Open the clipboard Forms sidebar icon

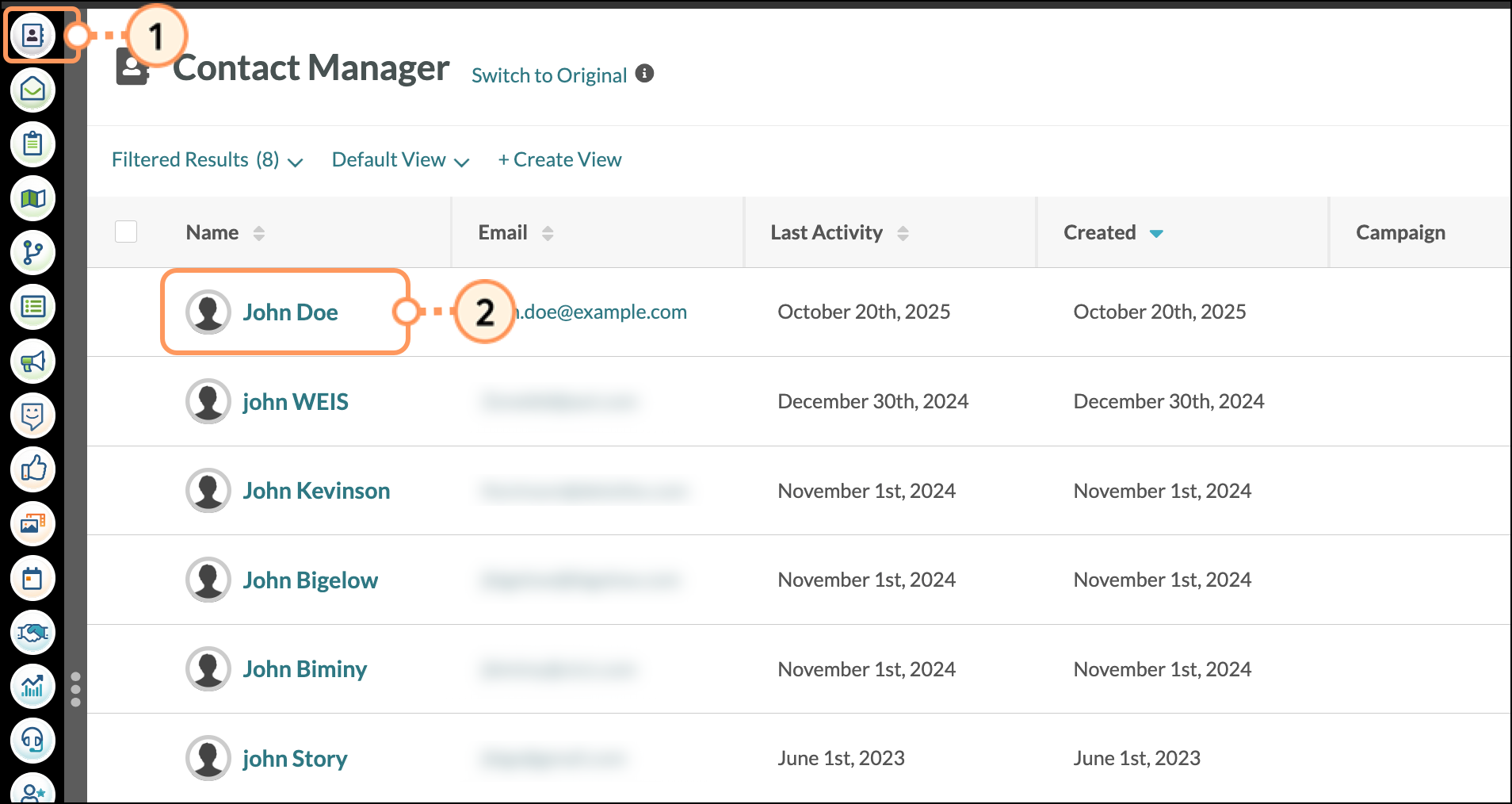click(32, 144)
